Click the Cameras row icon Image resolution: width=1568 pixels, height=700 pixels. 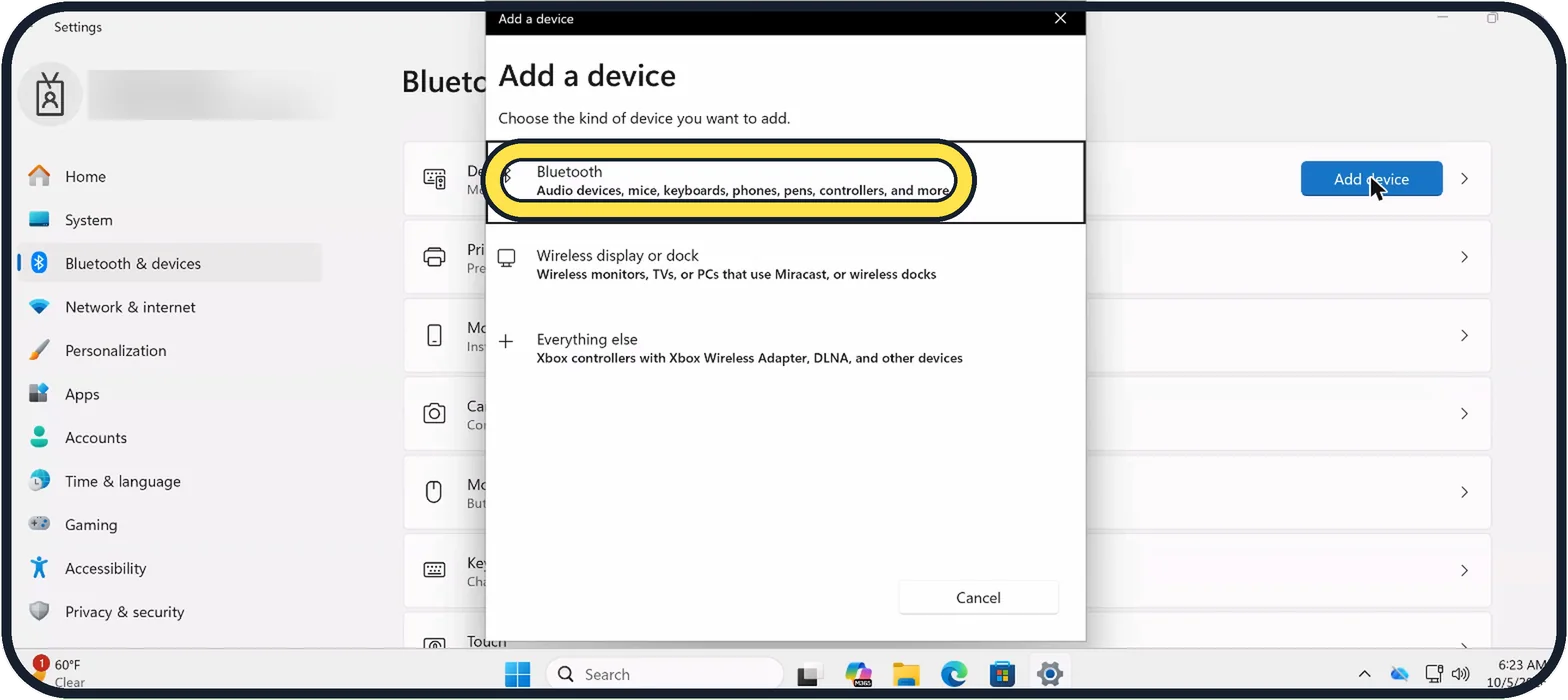click(435, 413)
